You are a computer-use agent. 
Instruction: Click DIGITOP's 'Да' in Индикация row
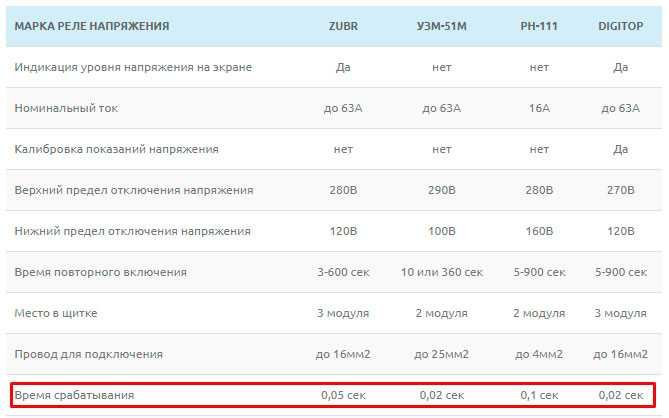pyautogui.click(x=620, y=67)
